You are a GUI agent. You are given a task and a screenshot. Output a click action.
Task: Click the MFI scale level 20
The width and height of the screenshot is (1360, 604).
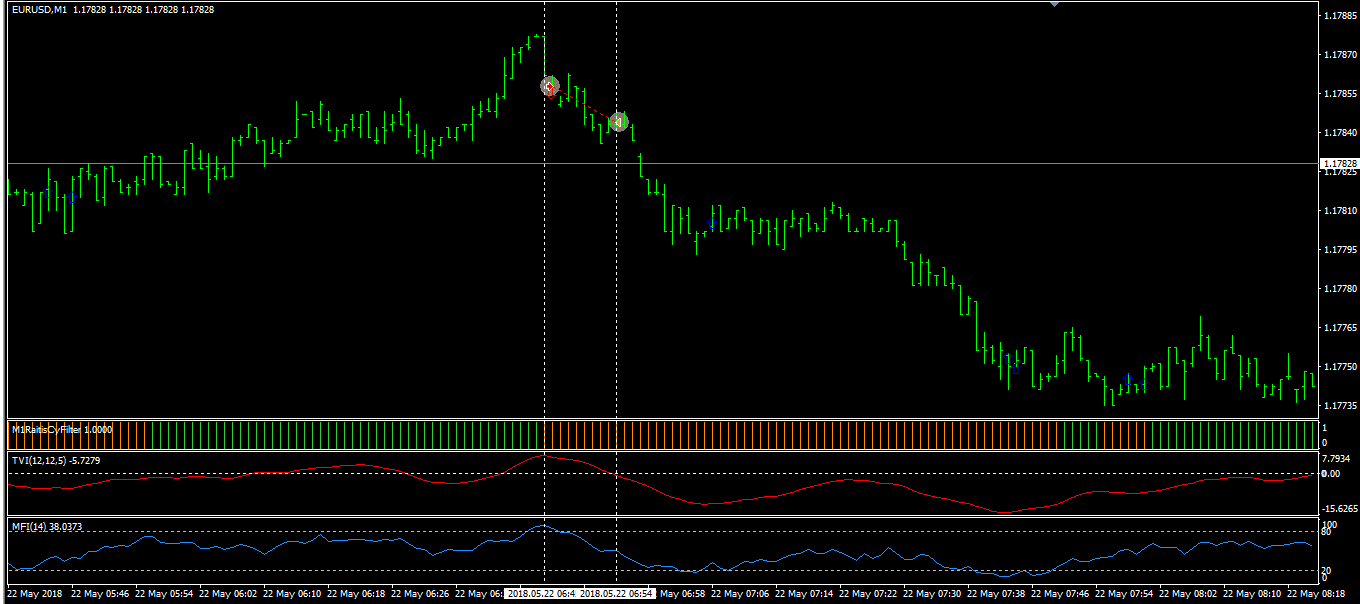point(1327,570)
